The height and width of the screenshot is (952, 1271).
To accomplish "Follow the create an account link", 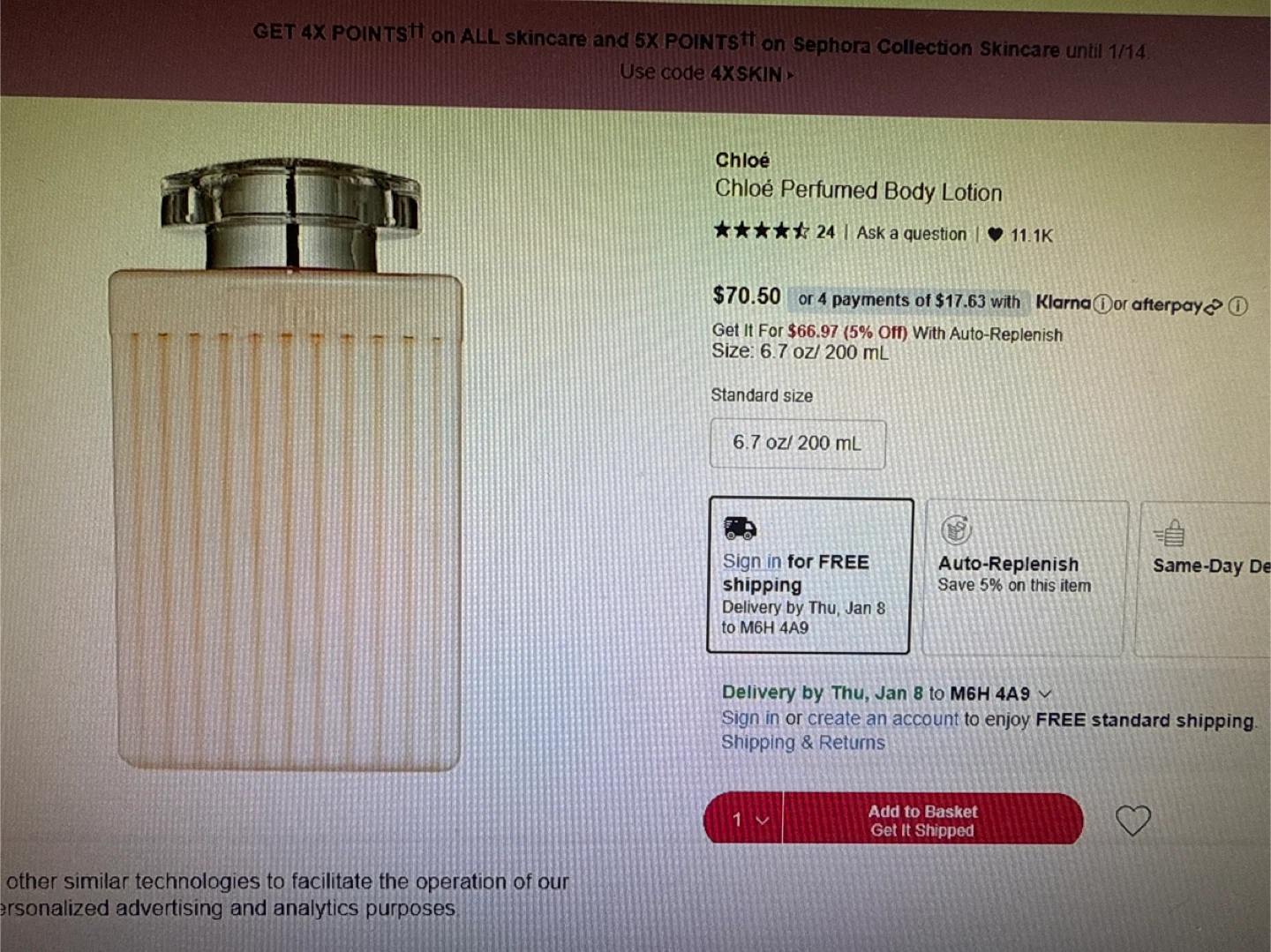I will click(883, 719).
